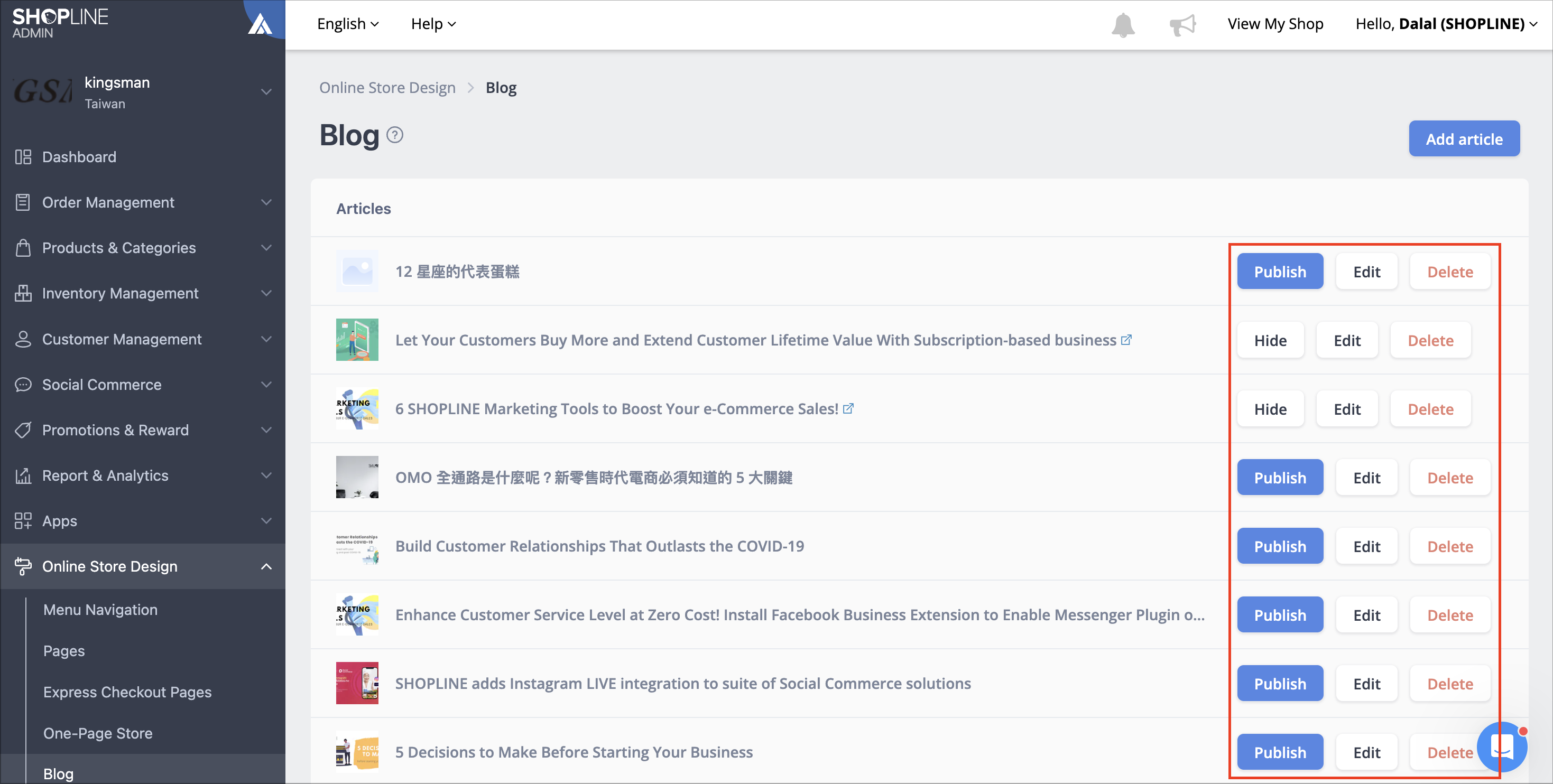
Task: Open SHOPLINE adds Instagram LIVE integration article title
Action: (682, 684)
